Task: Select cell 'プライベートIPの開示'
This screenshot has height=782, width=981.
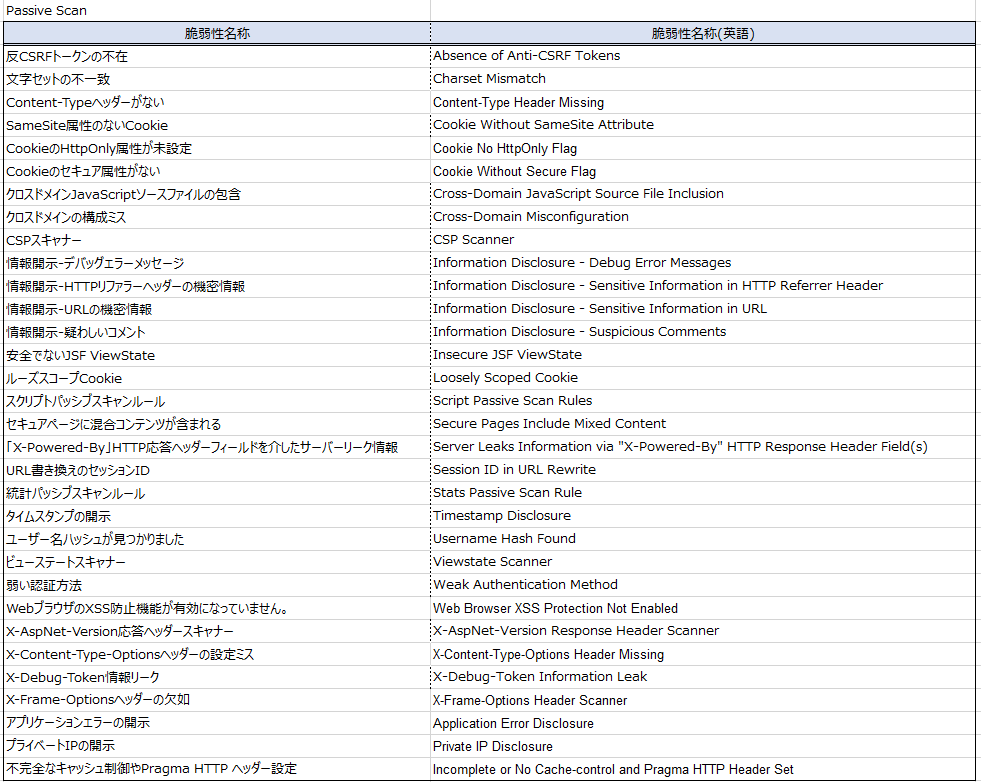Action: click(216, 746)
